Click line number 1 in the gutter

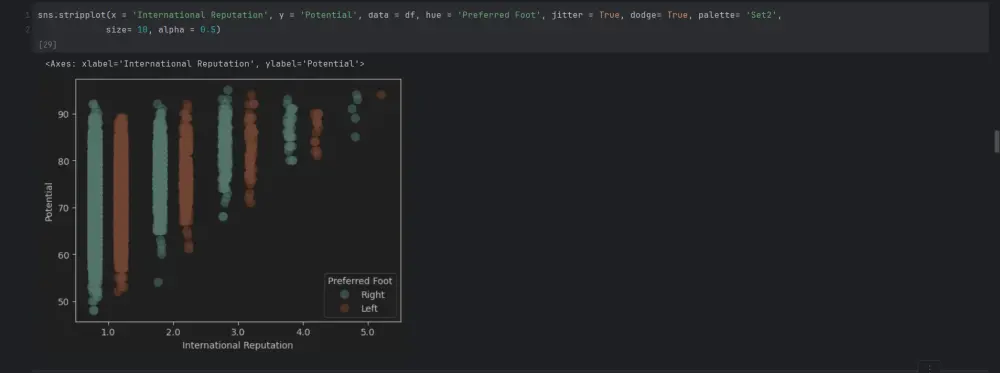pos(28,14)
